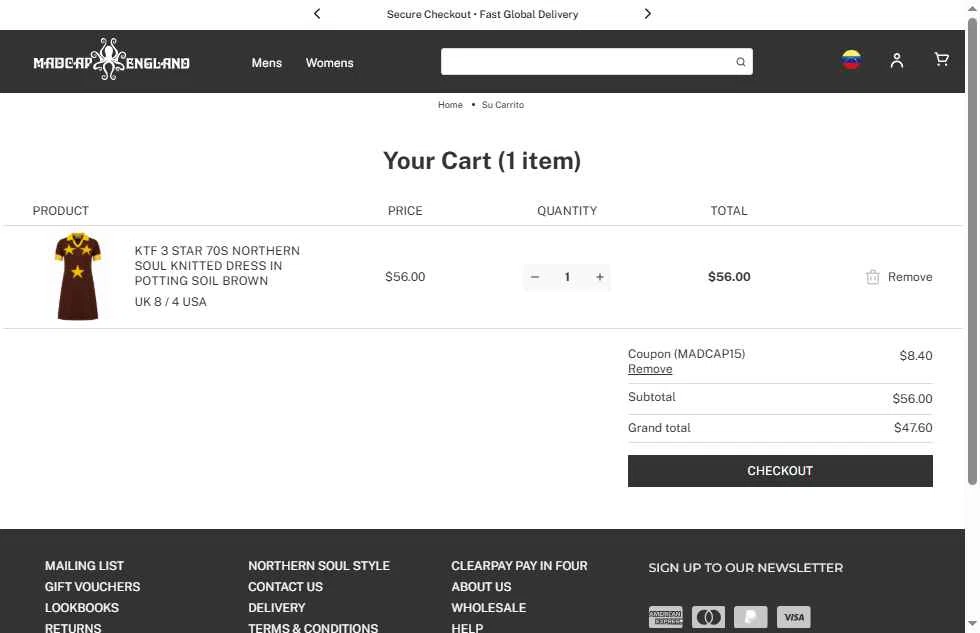This screenshot has width=980, height=633.
Task: Click the Madcap England octopus logo
Action: [x=111, y=59]
